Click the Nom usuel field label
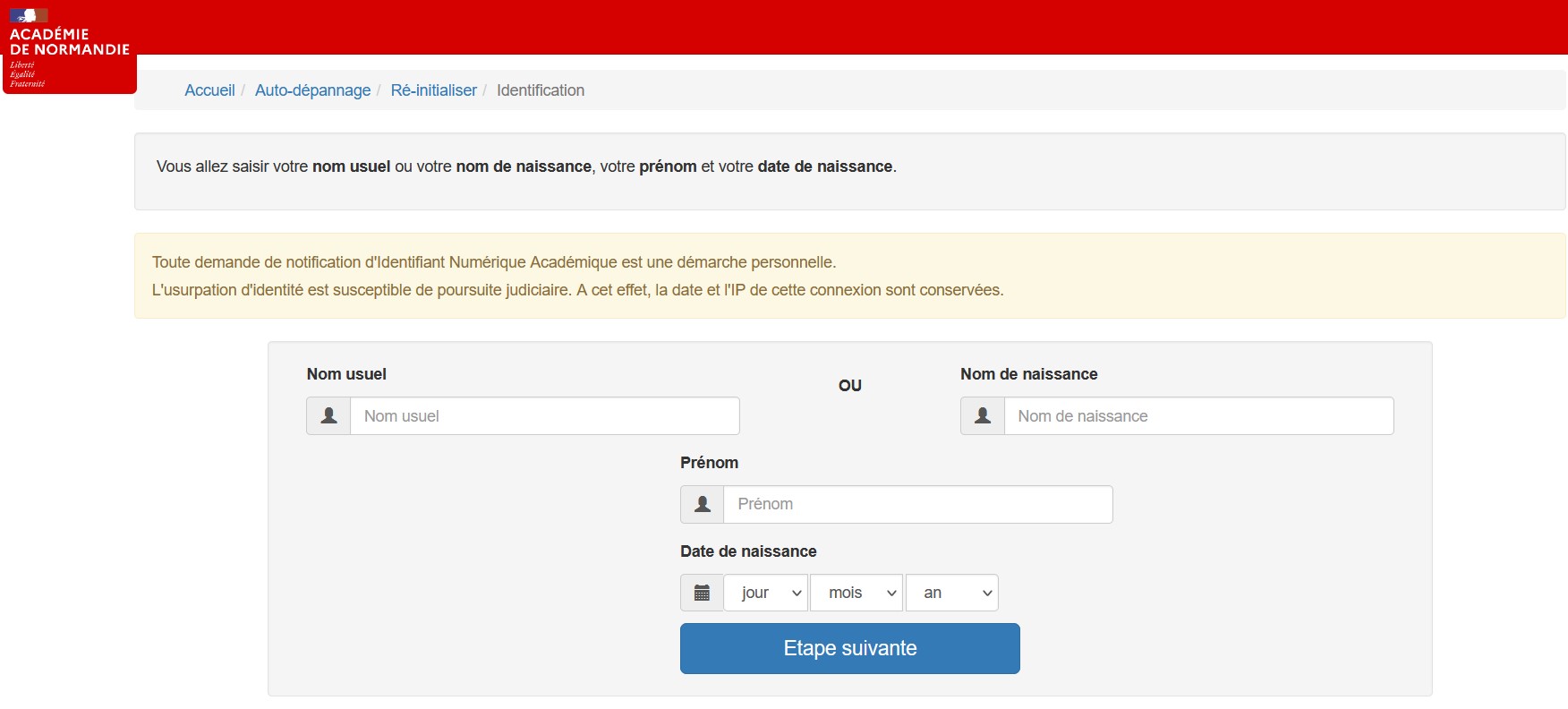Screen dimensions: 1568x709 tap(346, 374)
